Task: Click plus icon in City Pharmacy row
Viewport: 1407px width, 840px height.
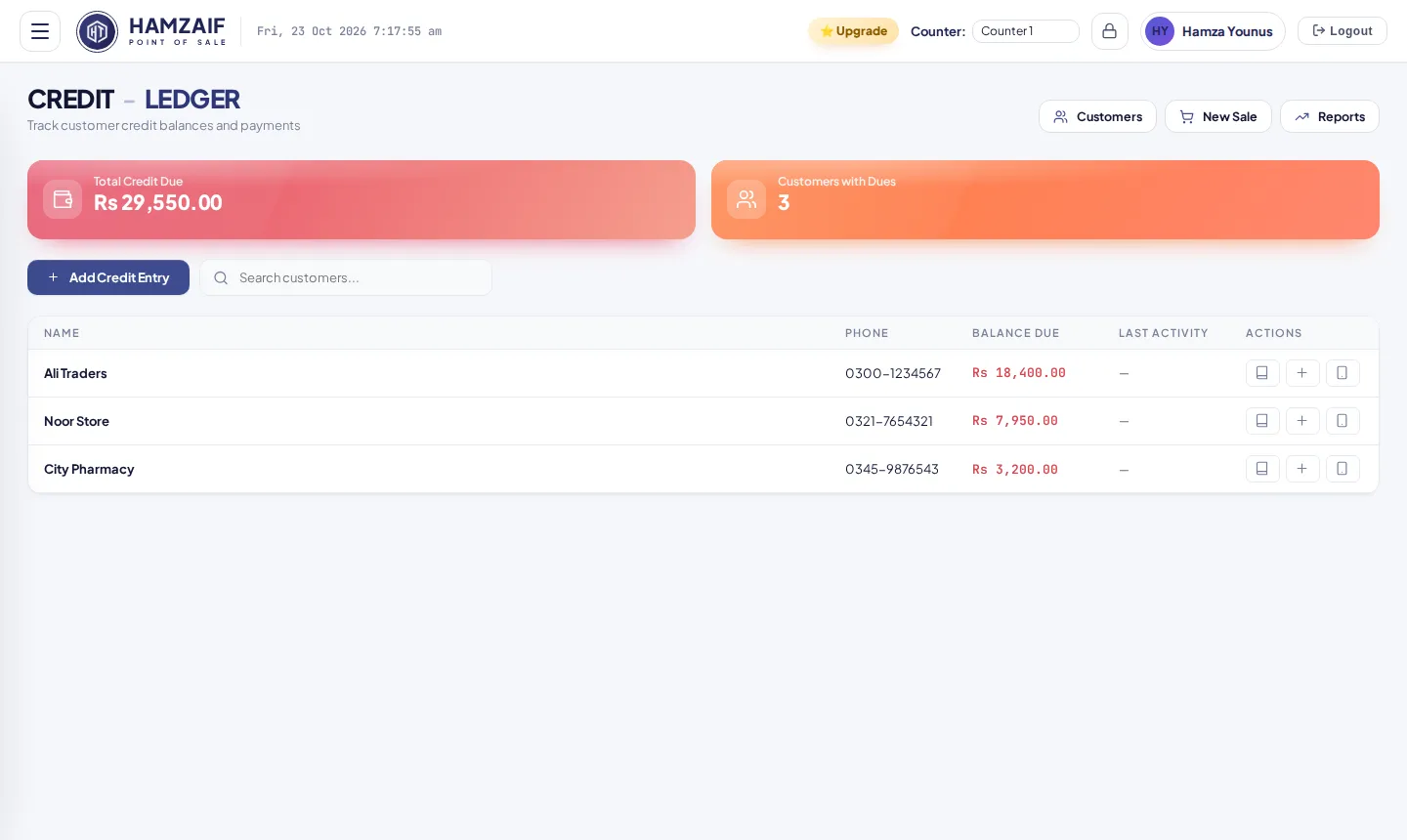Action: [x=1302, y=469]
